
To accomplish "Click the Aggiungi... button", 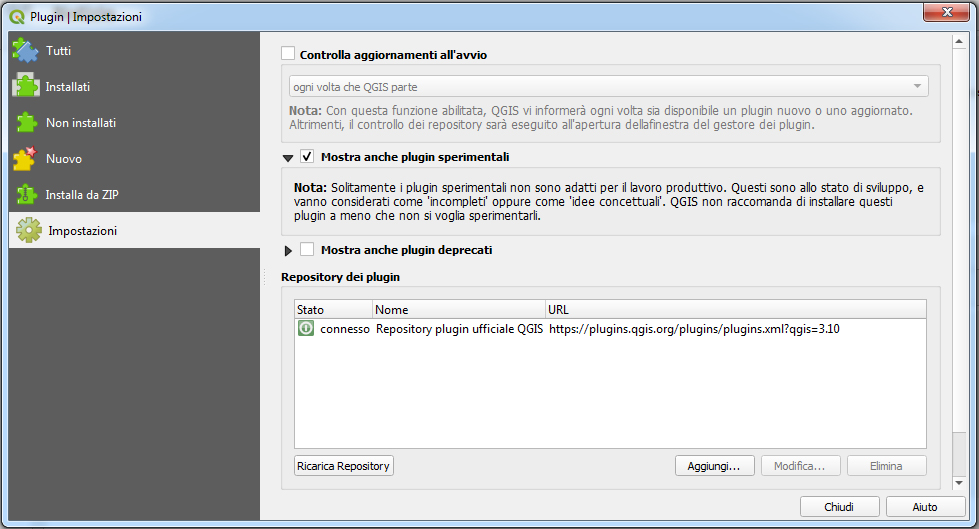I will point(714,466).
